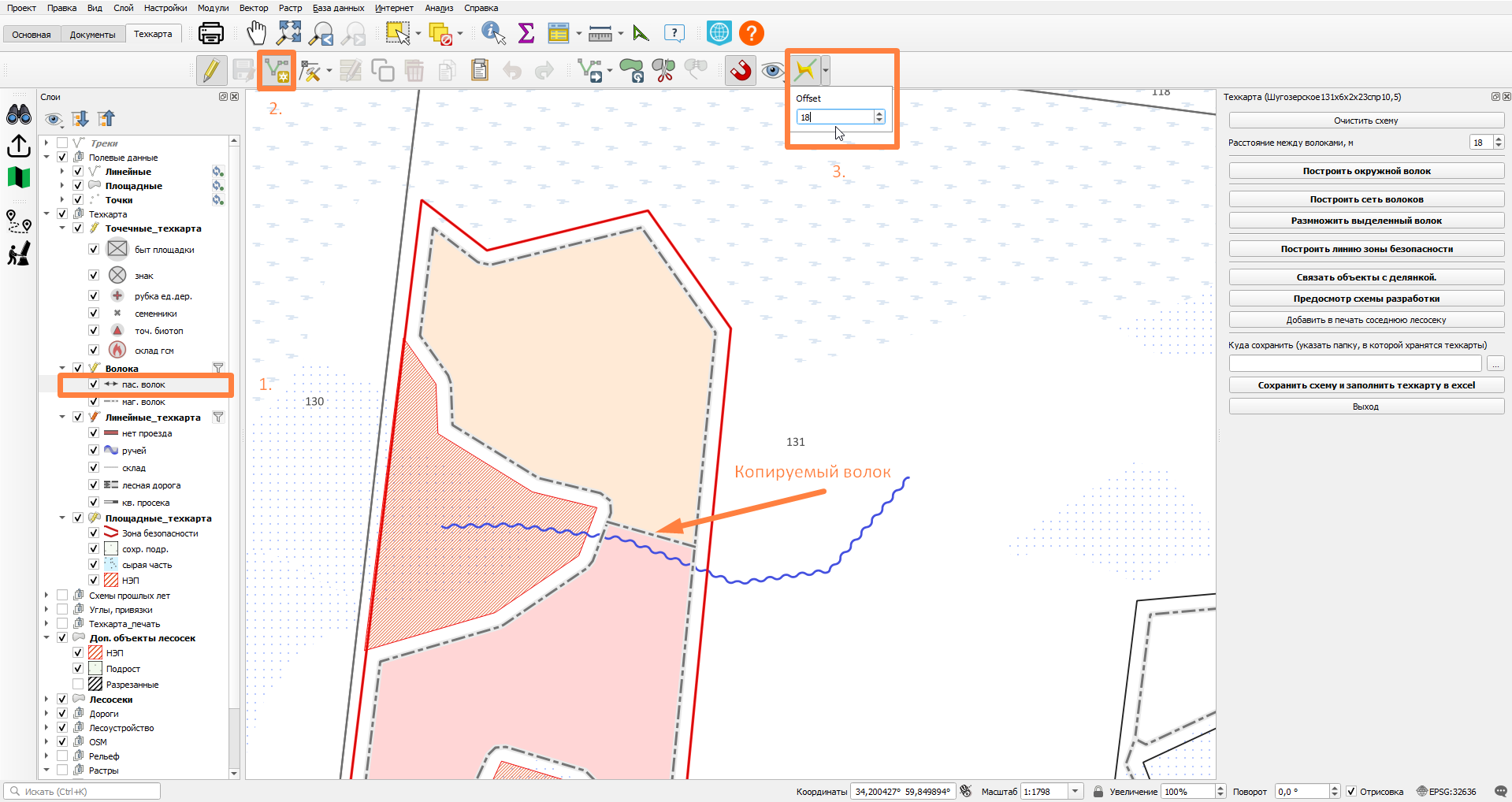The height and width of the screenshot is (802, 1512).
Task: Open the statistical summary sigma tool
Action: pyautogui.click(x=526, y=33)
